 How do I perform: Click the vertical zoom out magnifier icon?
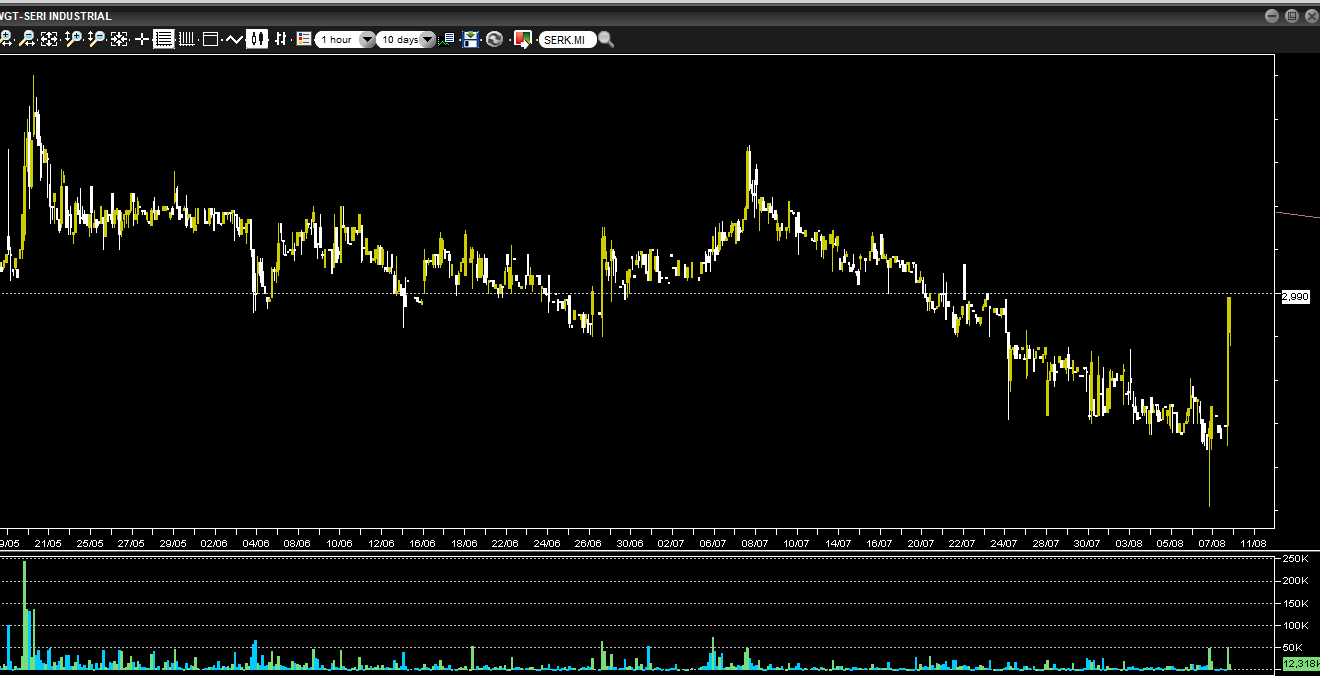(x=96, y=39)
